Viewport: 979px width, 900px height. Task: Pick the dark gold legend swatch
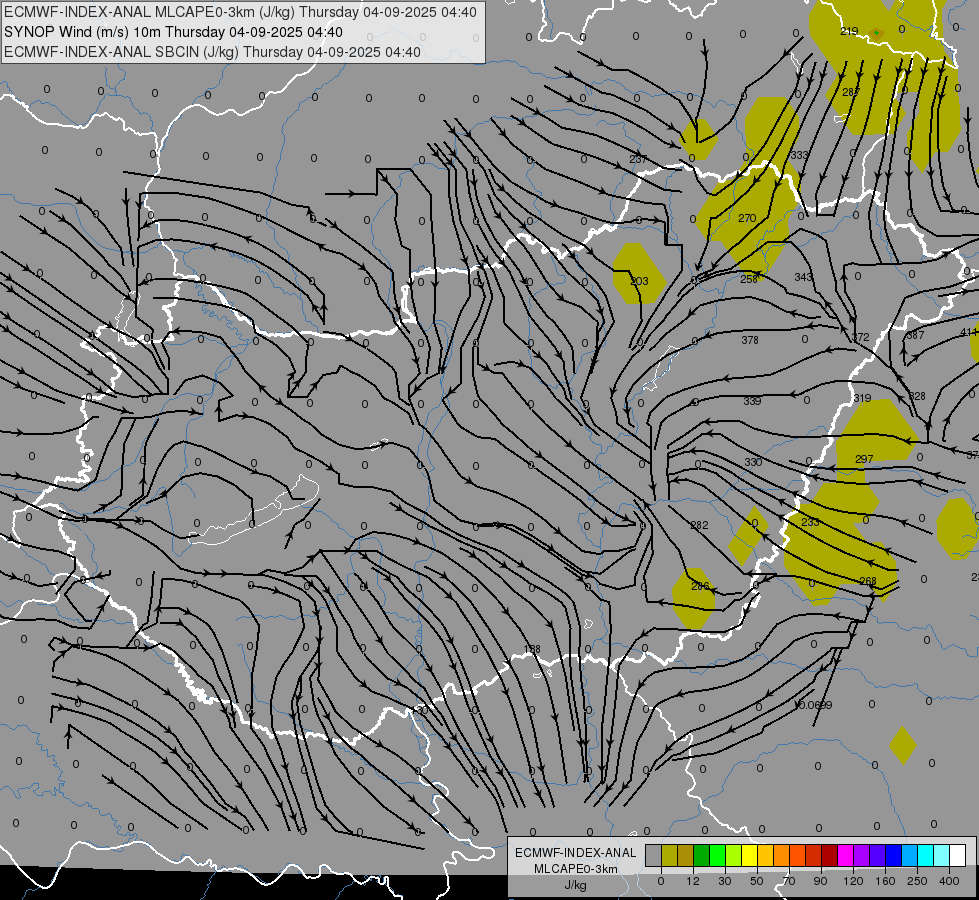686,855
